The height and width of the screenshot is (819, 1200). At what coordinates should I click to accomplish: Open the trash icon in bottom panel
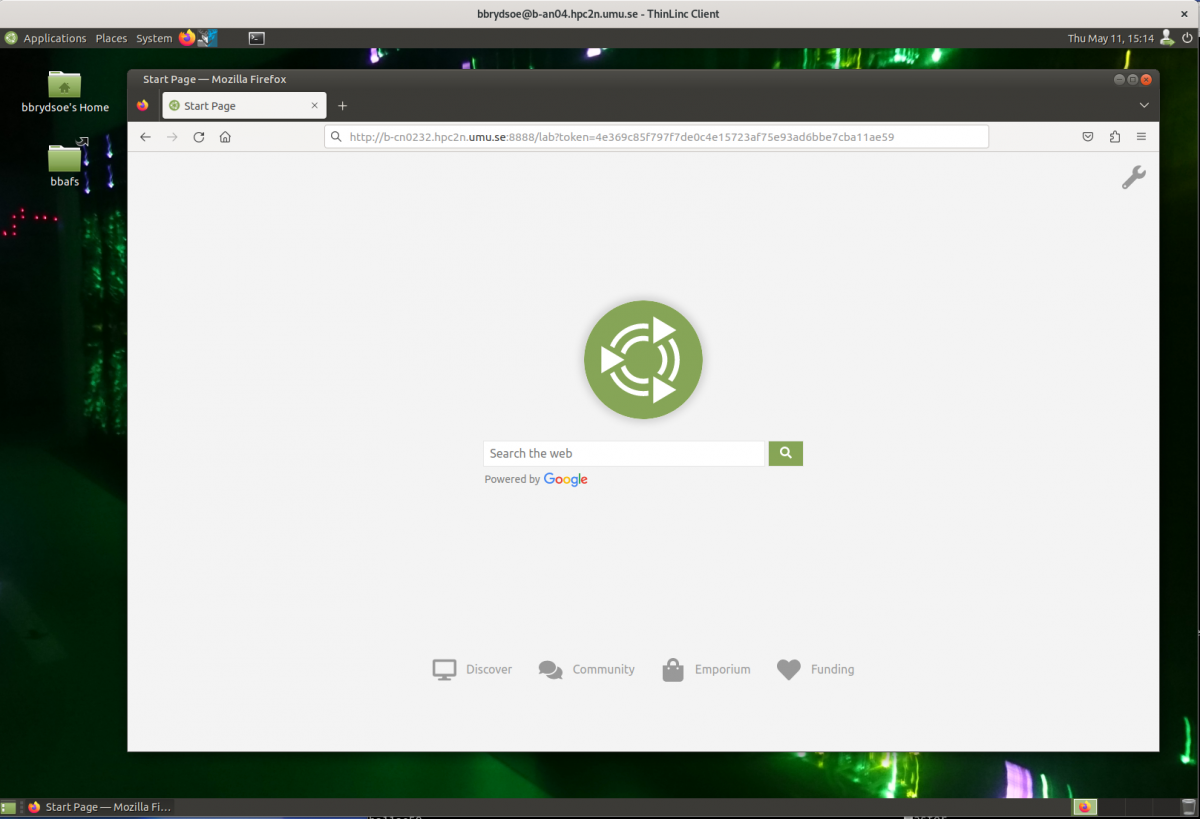point(1190,807)
